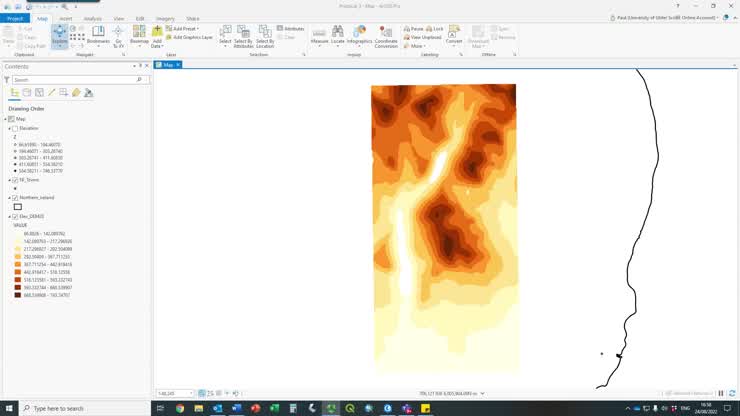This screenshot has height=416, width=740.
Task: Open the Bookmarks gallery
Action: (98, 36)
